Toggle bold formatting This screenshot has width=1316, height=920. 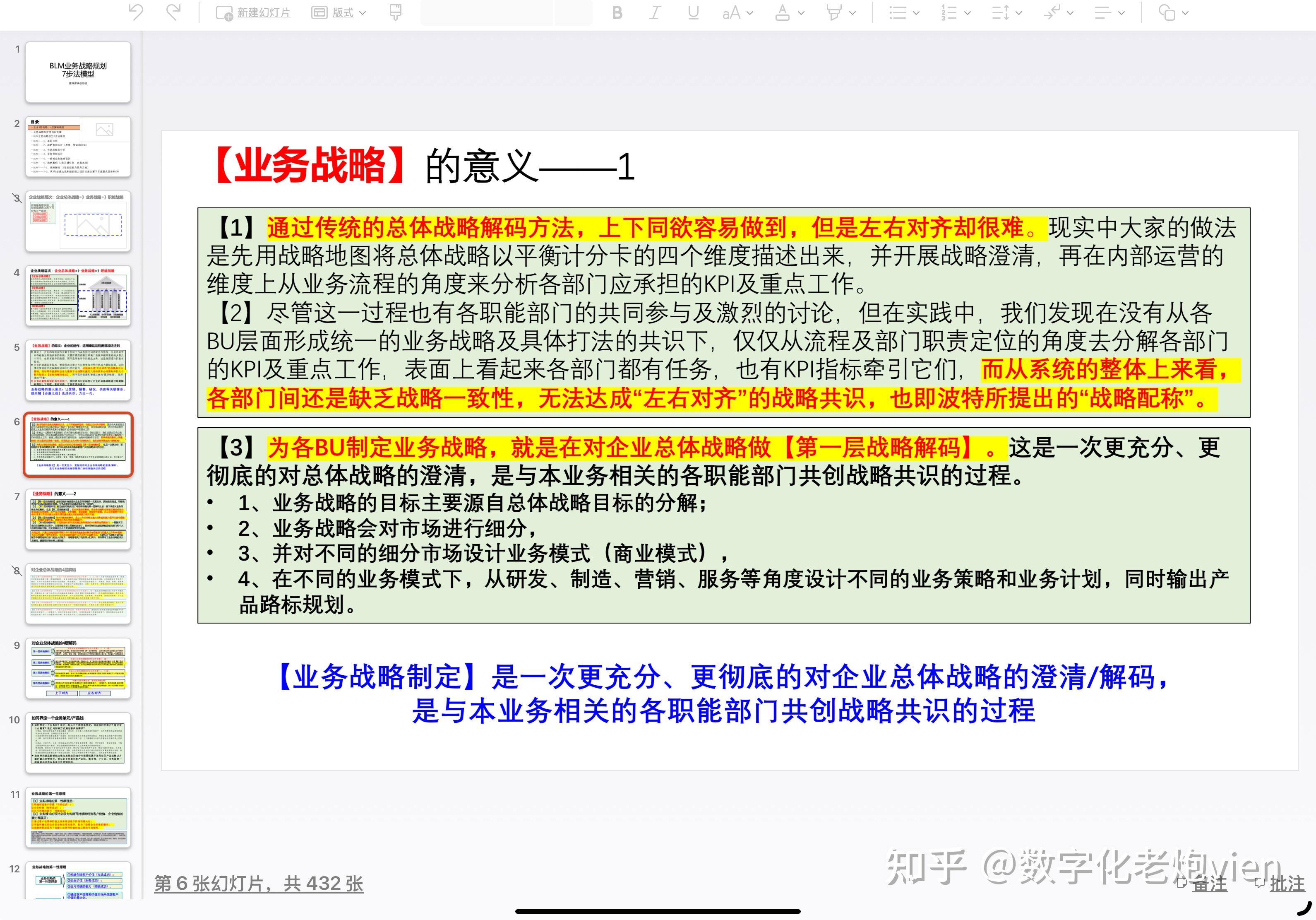tap(617, 12)
